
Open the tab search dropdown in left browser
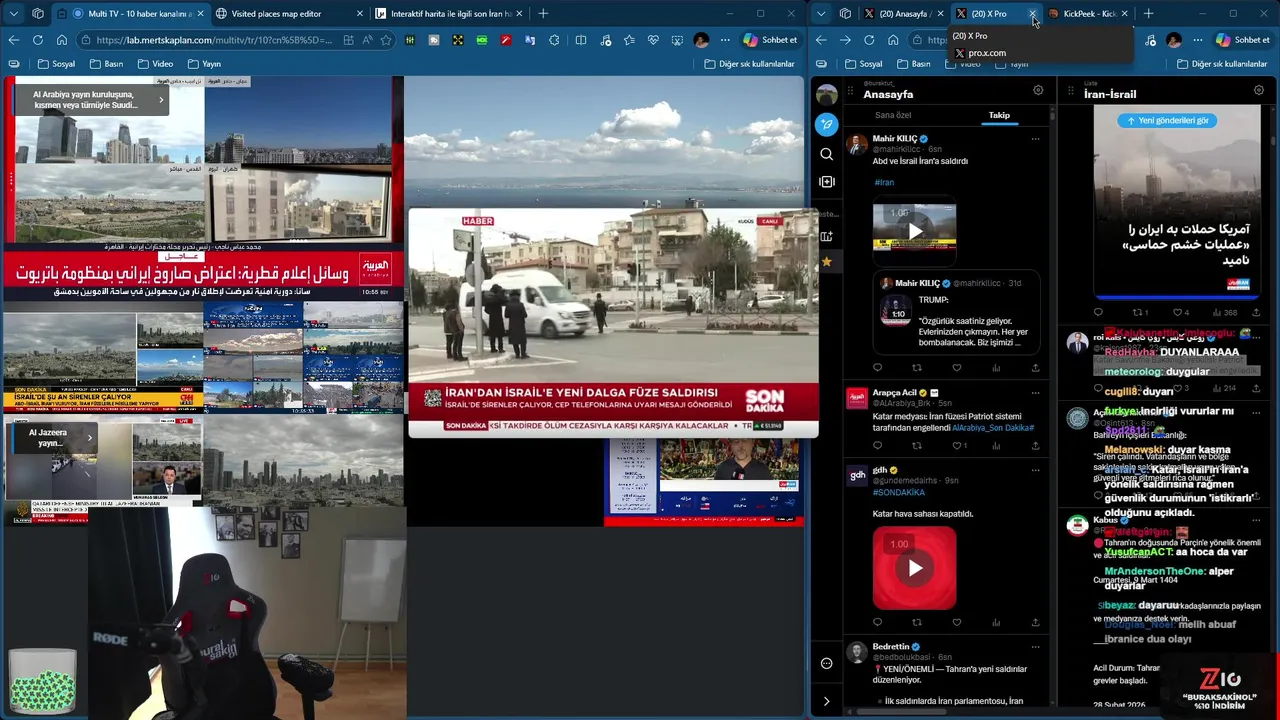[x=14, y=13]
